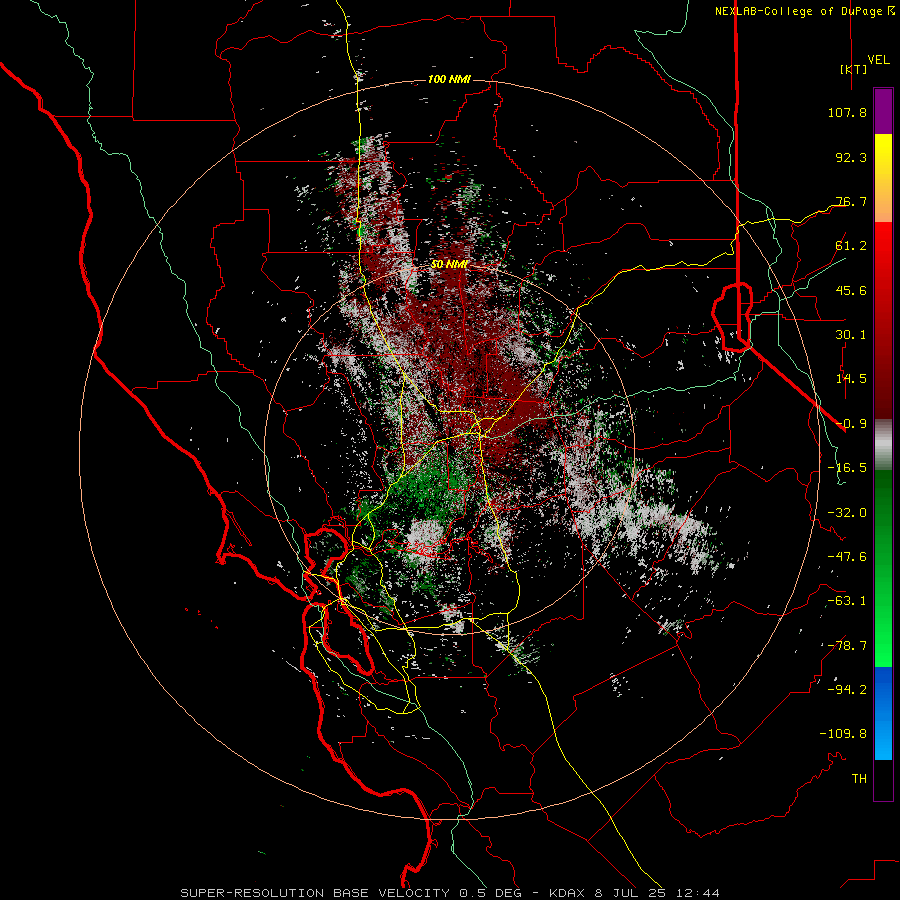Screen dimensions: 900x900
Task: Click the gray near-zero color bar segment
Action: (883, 445)
